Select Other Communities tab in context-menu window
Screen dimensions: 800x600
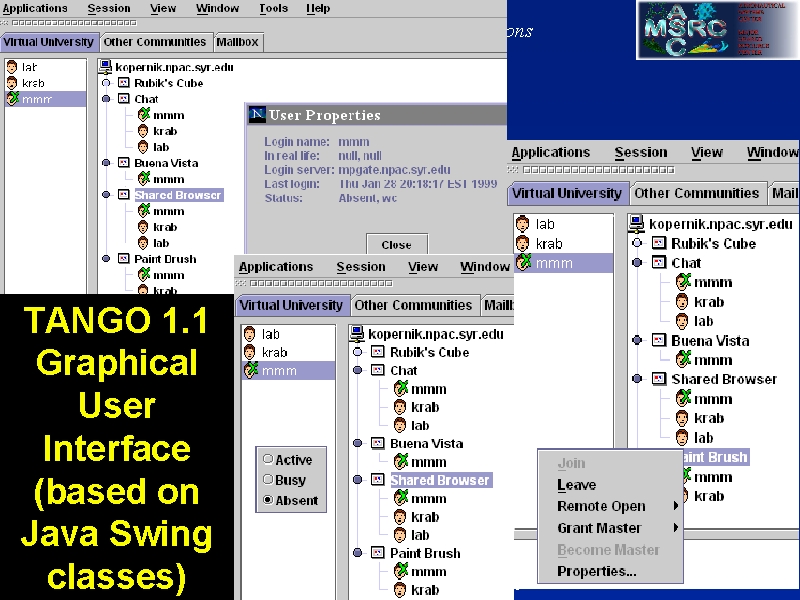pos(697,193)
